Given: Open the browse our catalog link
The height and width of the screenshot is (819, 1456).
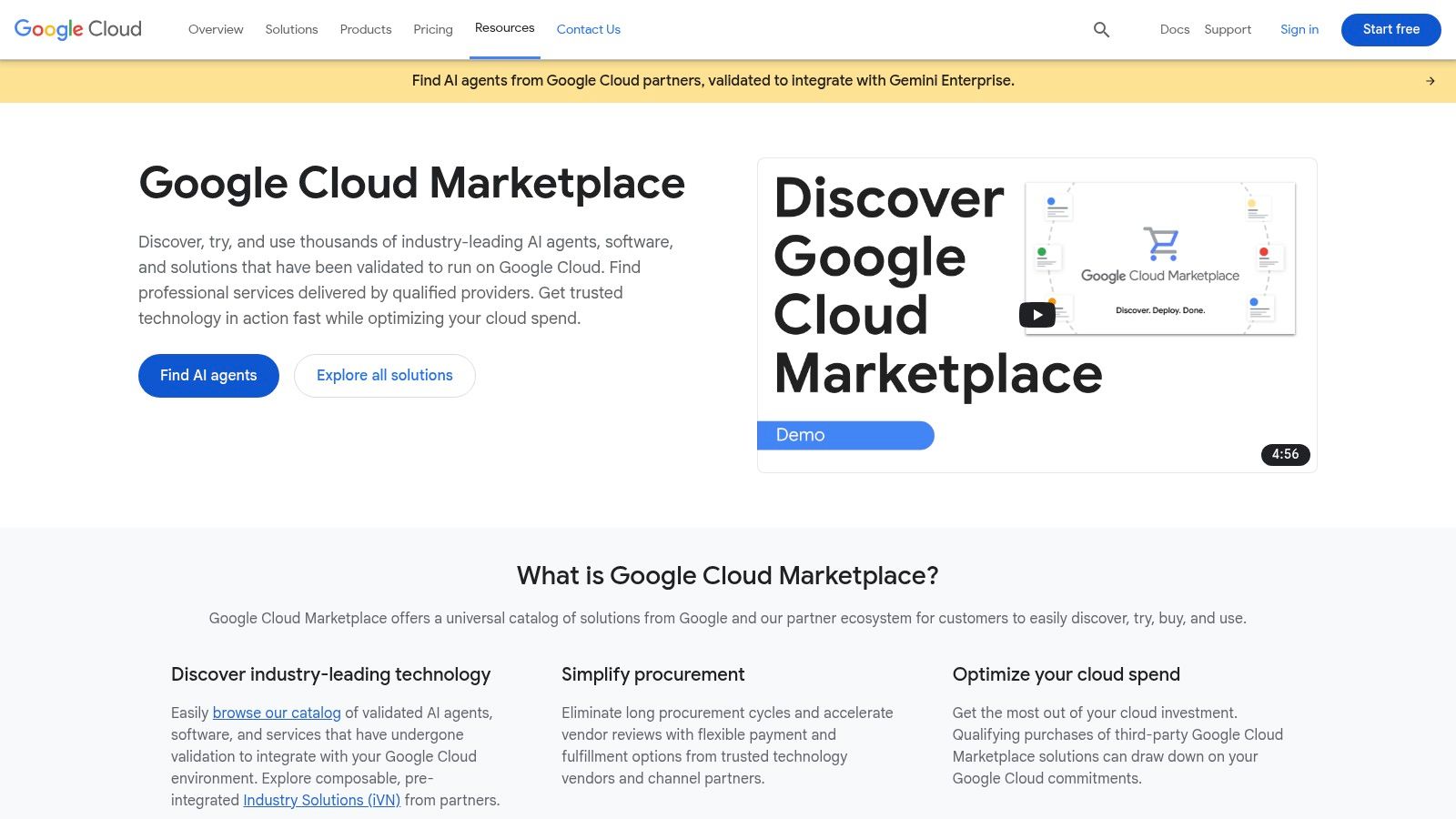Looking at the screenshot, I should (x=276, y=713).
